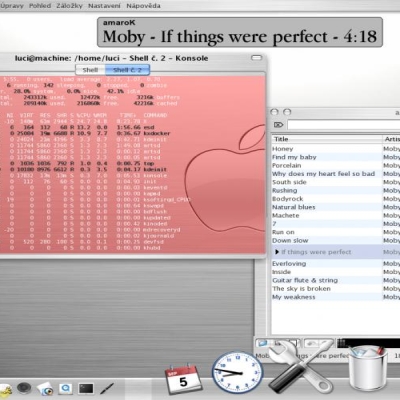400x400 pixels.
Task: Open the Pohled menu
Action: tap(40, 6)
